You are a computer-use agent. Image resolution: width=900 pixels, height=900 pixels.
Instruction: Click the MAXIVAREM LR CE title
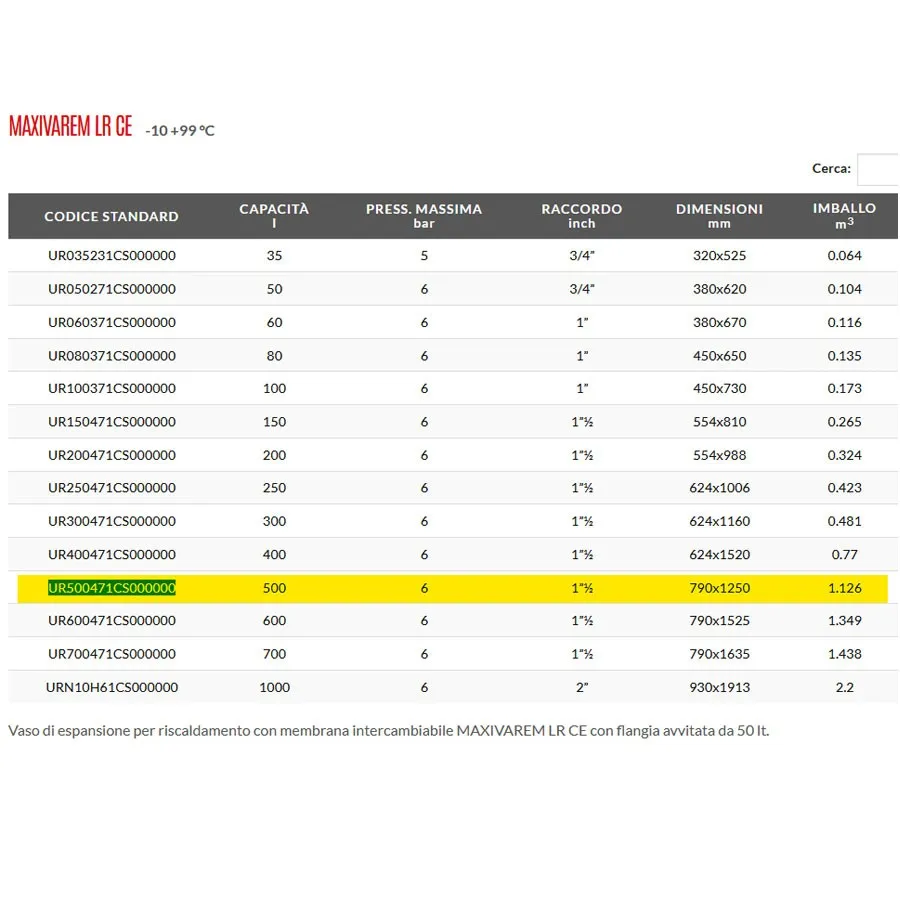[71, 126]
